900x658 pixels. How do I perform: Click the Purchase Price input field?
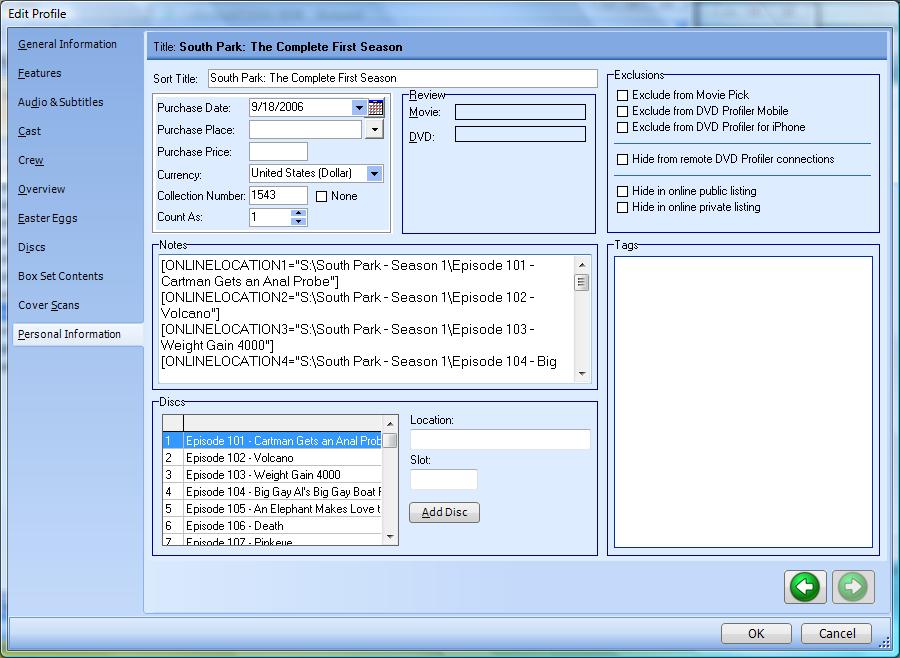tap(278, 152)
